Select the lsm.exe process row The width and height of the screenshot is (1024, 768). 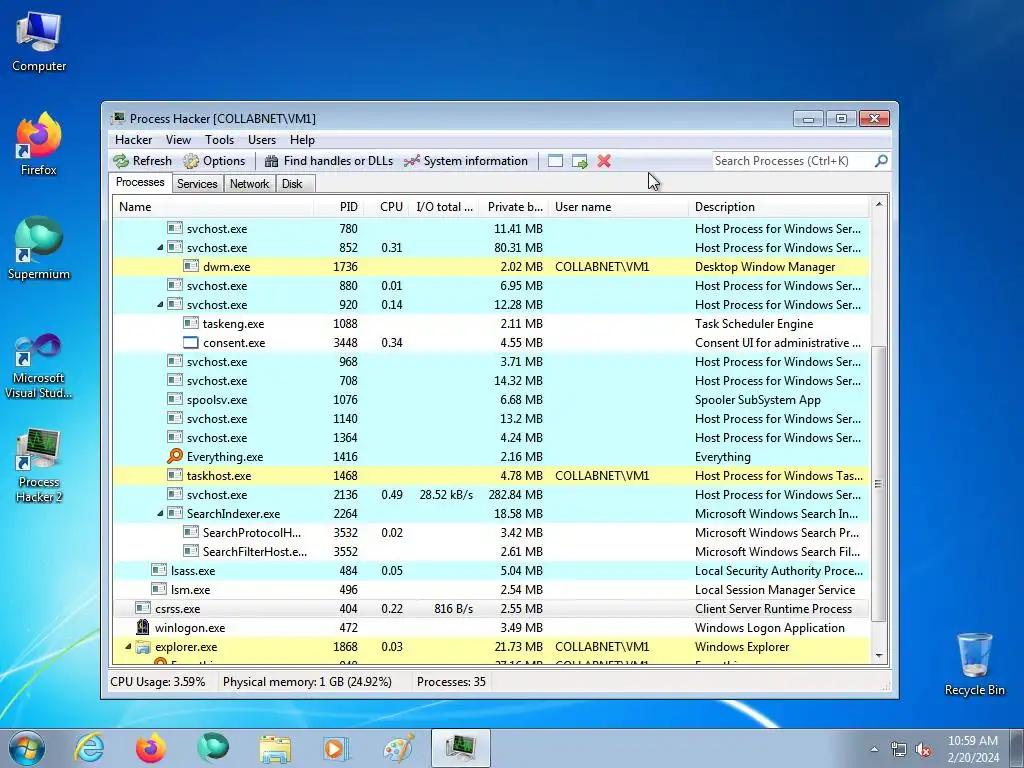tap(492, 590)
